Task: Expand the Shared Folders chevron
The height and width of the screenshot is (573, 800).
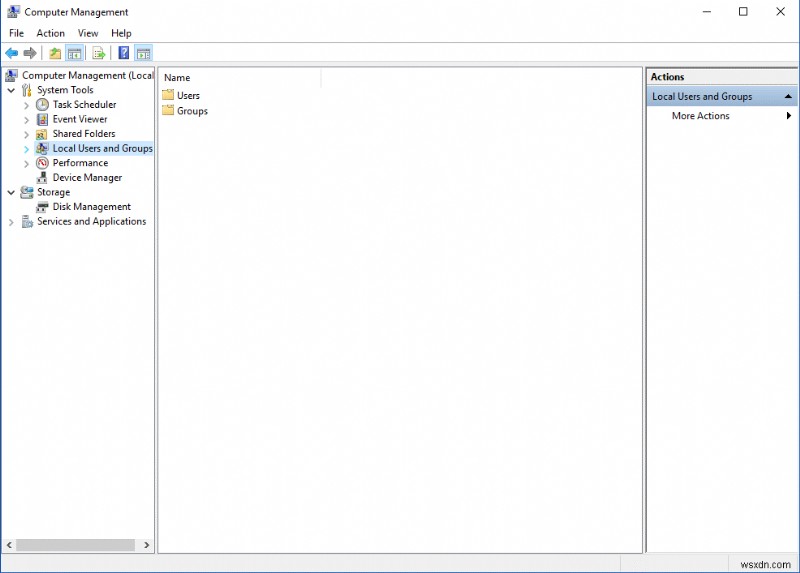Action: click(x=27, y=134)
